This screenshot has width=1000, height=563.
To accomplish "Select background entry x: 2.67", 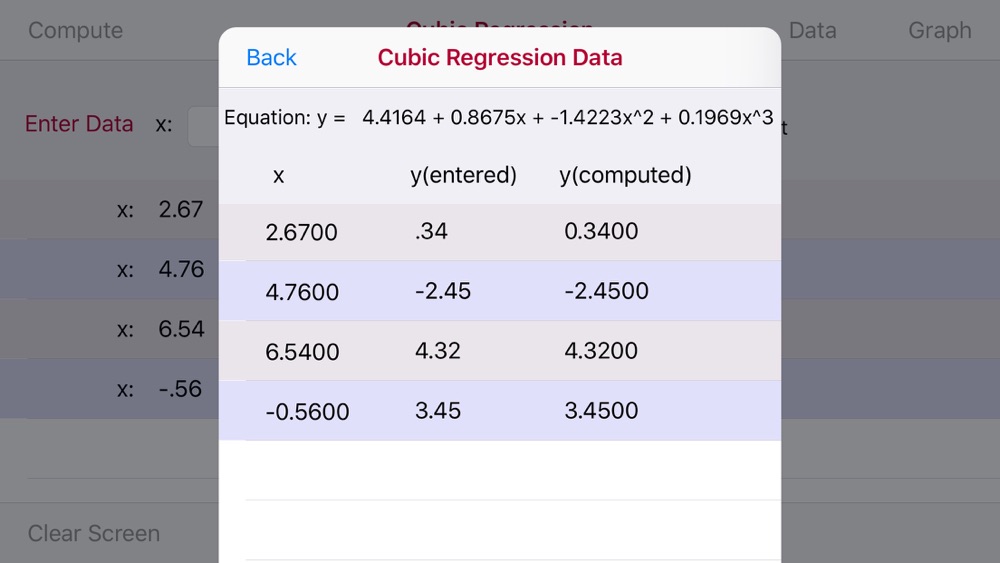I will 109,209.
